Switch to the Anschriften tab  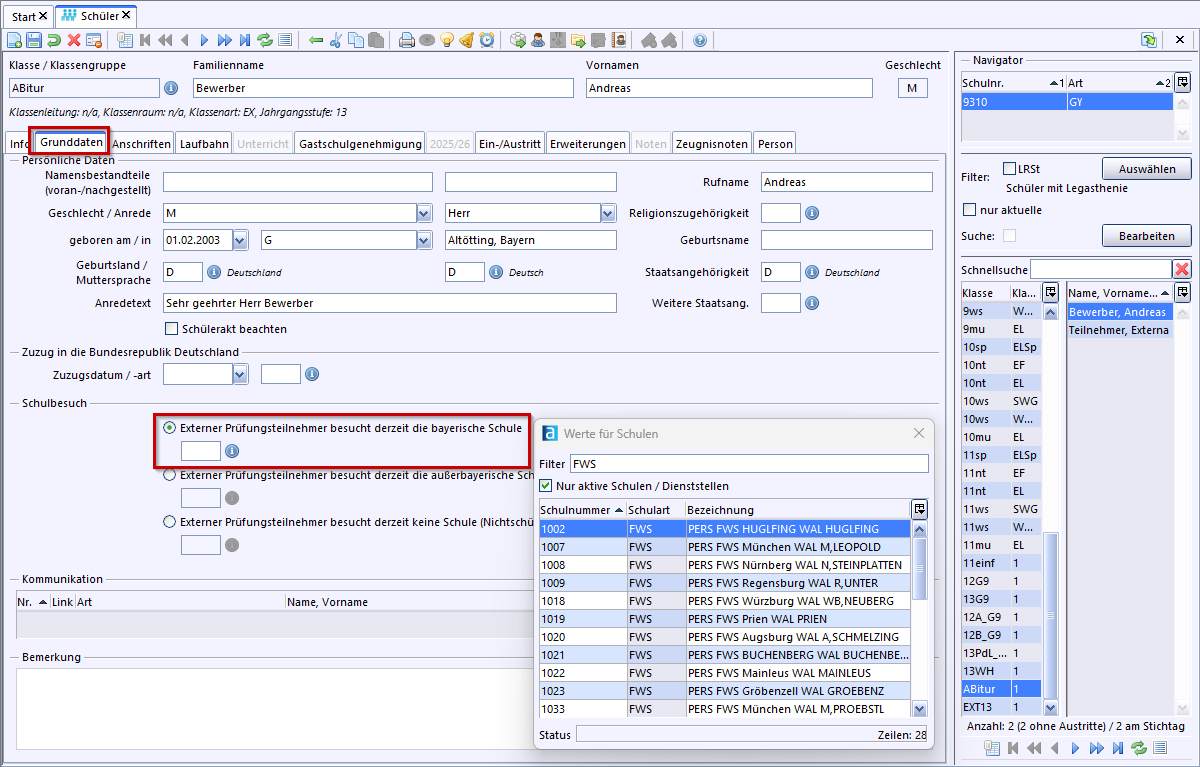pyautogui.click(x=141, y=144)
